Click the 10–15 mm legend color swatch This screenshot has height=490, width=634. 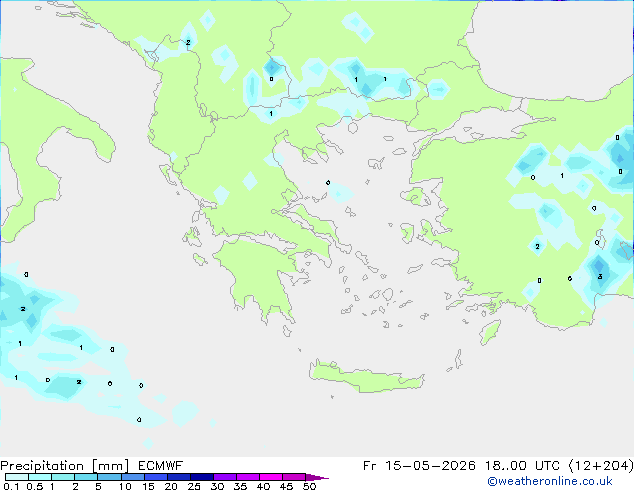[x=132, y=477]
